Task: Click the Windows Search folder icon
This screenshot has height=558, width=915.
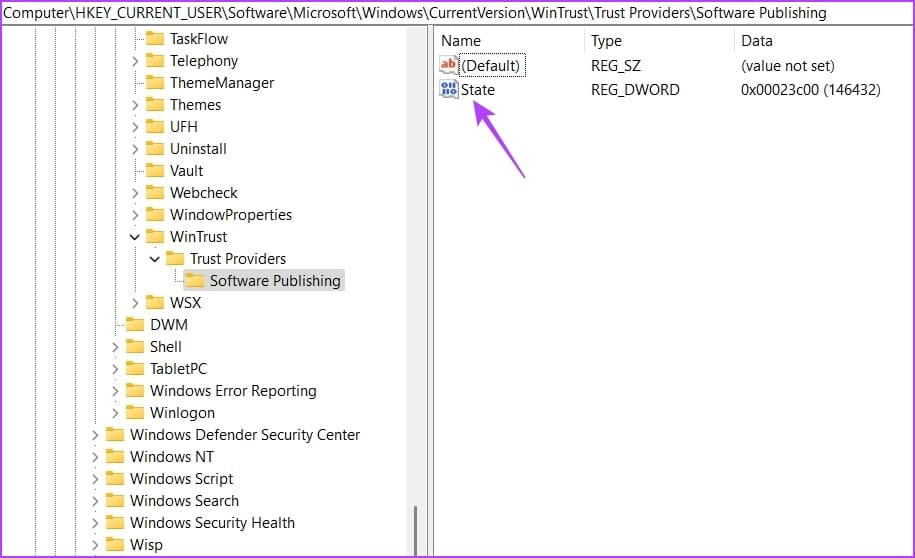Action: 115,500
